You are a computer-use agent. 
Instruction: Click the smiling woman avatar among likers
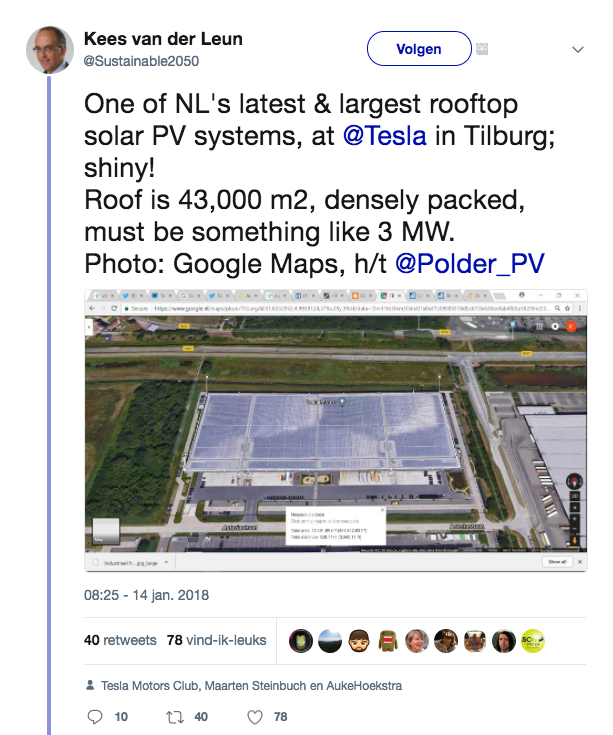click(x=417, y=641)
